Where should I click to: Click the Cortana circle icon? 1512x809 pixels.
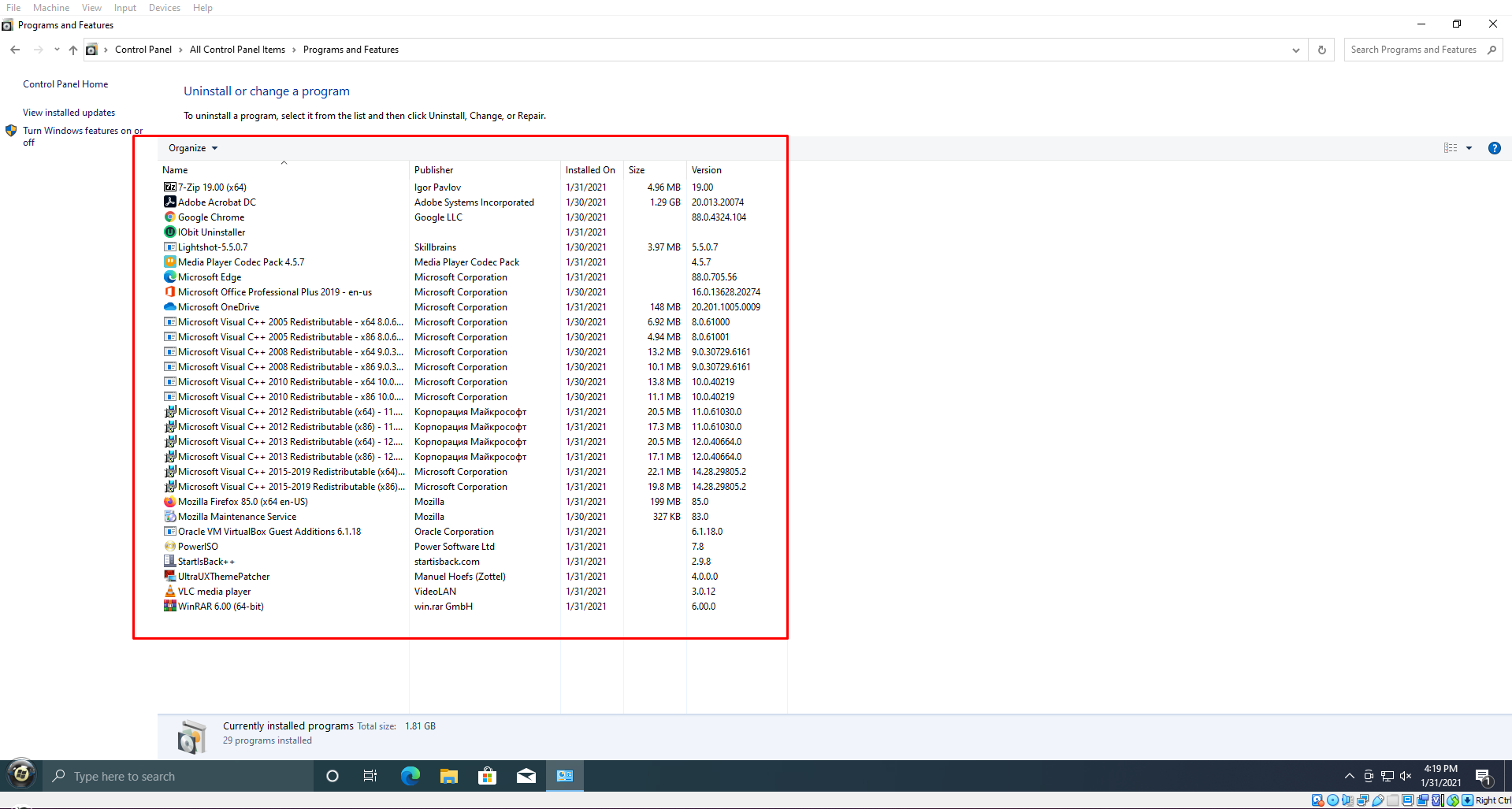(332, 776)
